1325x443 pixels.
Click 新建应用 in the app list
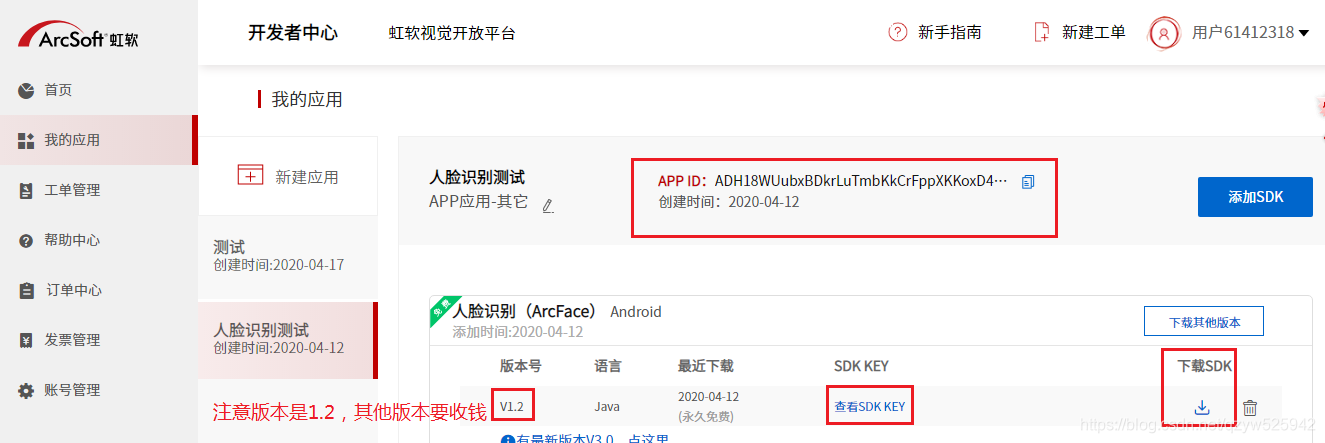288,176
